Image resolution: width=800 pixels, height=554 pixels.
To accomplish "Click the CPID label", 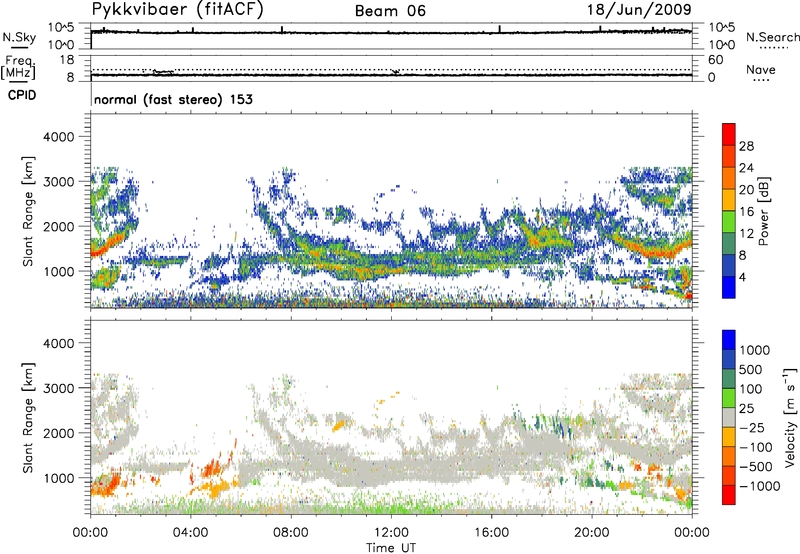I will 22,95.
